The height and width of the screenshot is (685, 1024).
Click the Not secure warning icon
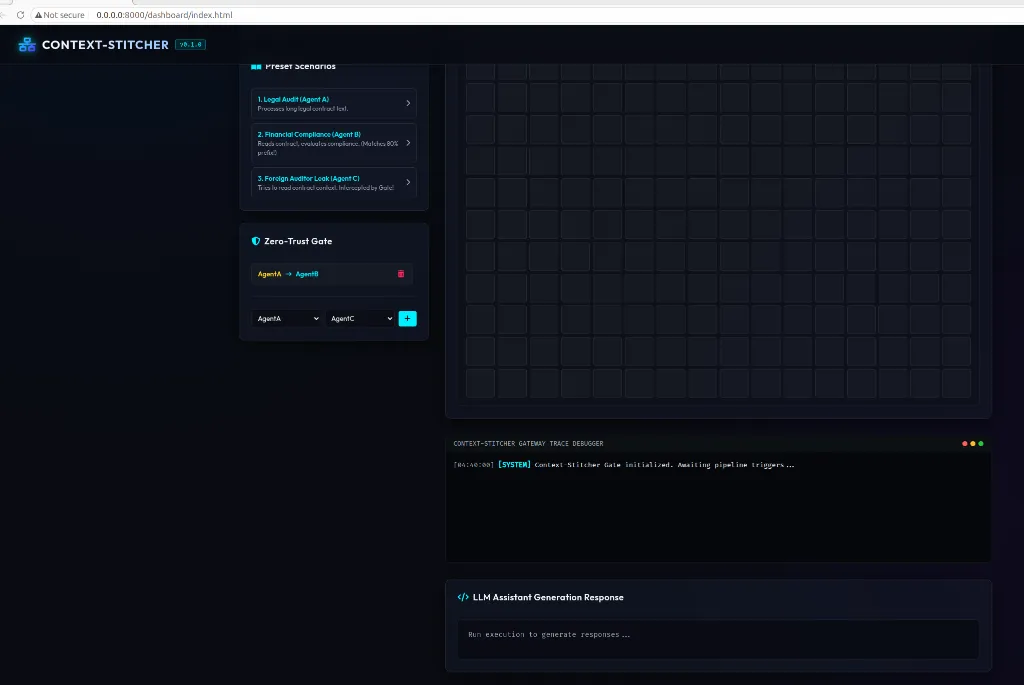[39, 15]
